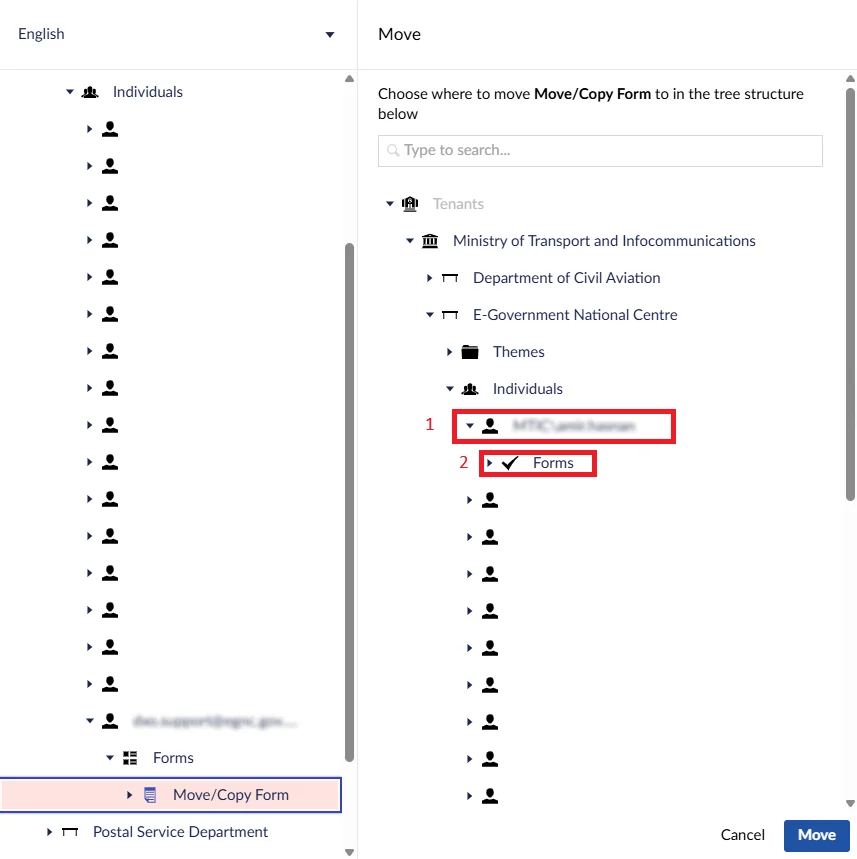Select Move/Copy Form in left tree
Viewport: 857px width, 859px height.
click(231, 795)
